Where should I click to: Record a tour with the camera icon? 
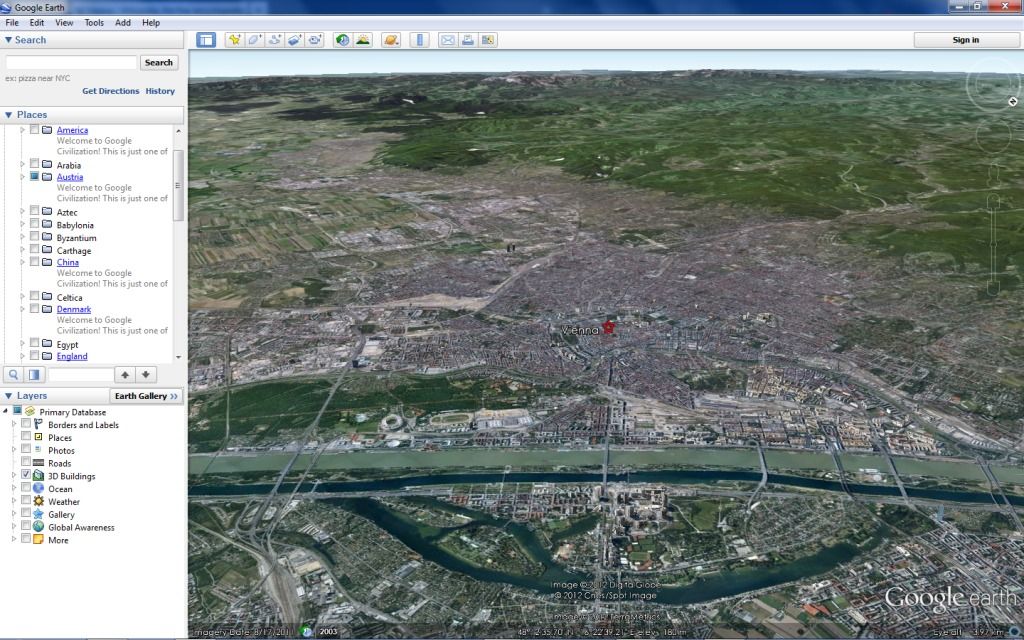(x=315, y=40)
